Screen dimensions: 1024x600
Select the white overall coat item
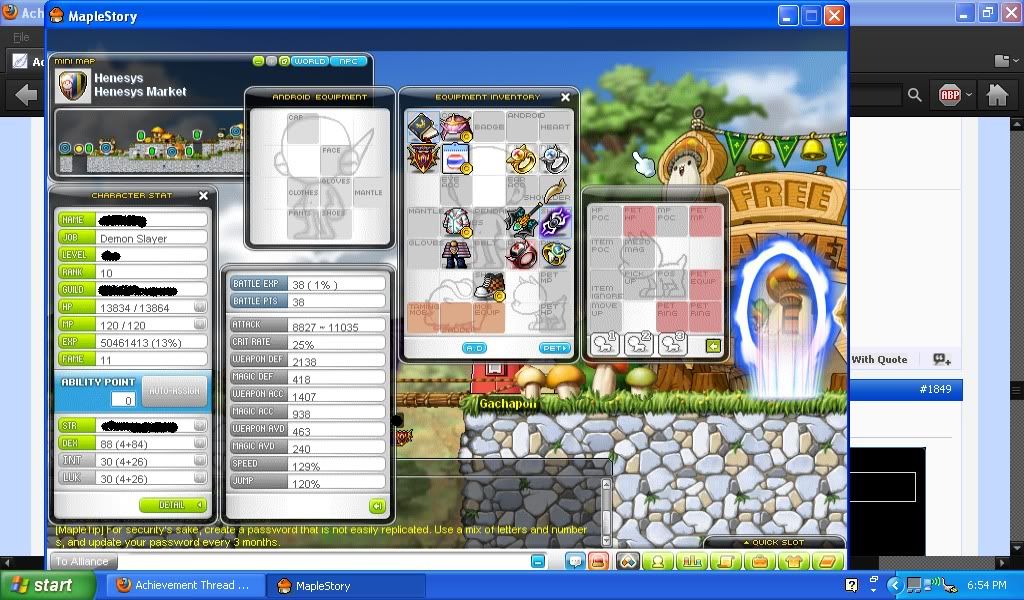pos(456,222)
